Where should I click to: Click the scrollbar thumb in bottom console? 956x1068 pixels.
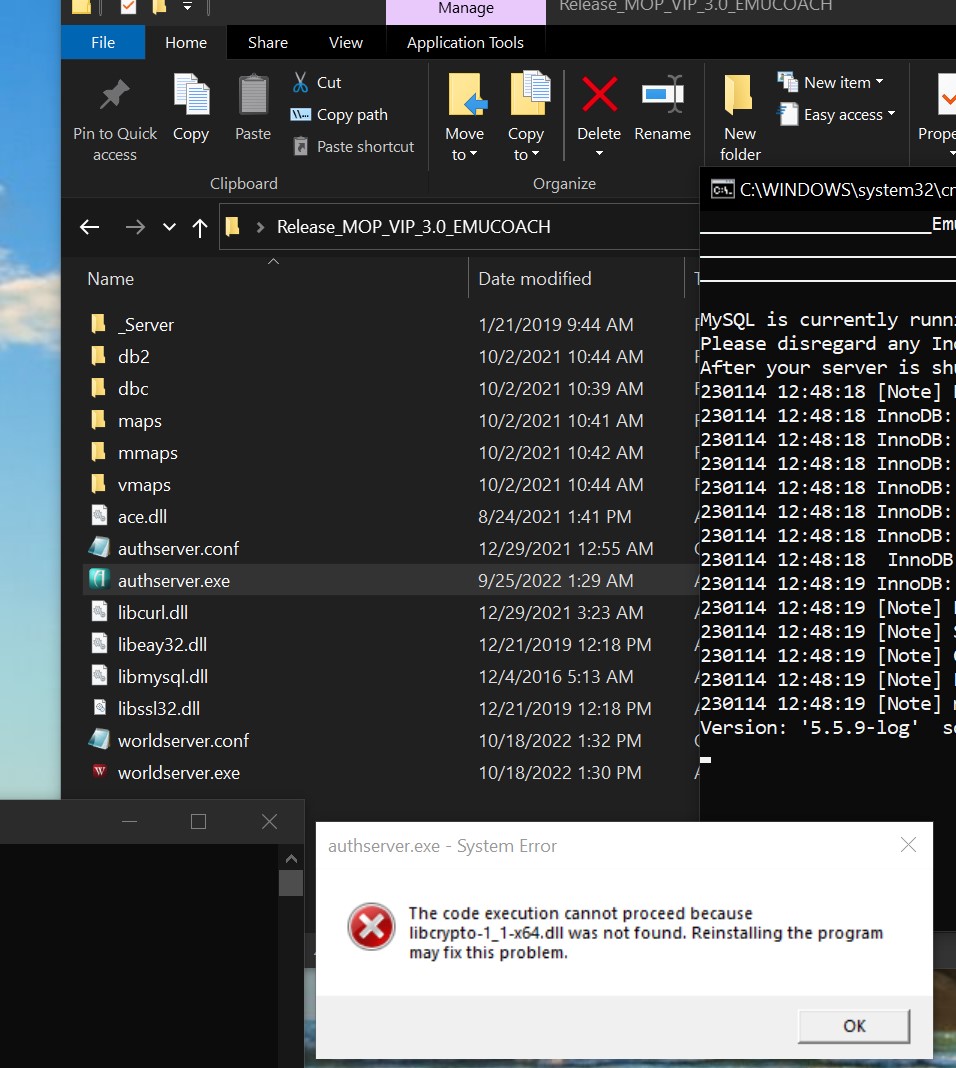tap(291, 883)
